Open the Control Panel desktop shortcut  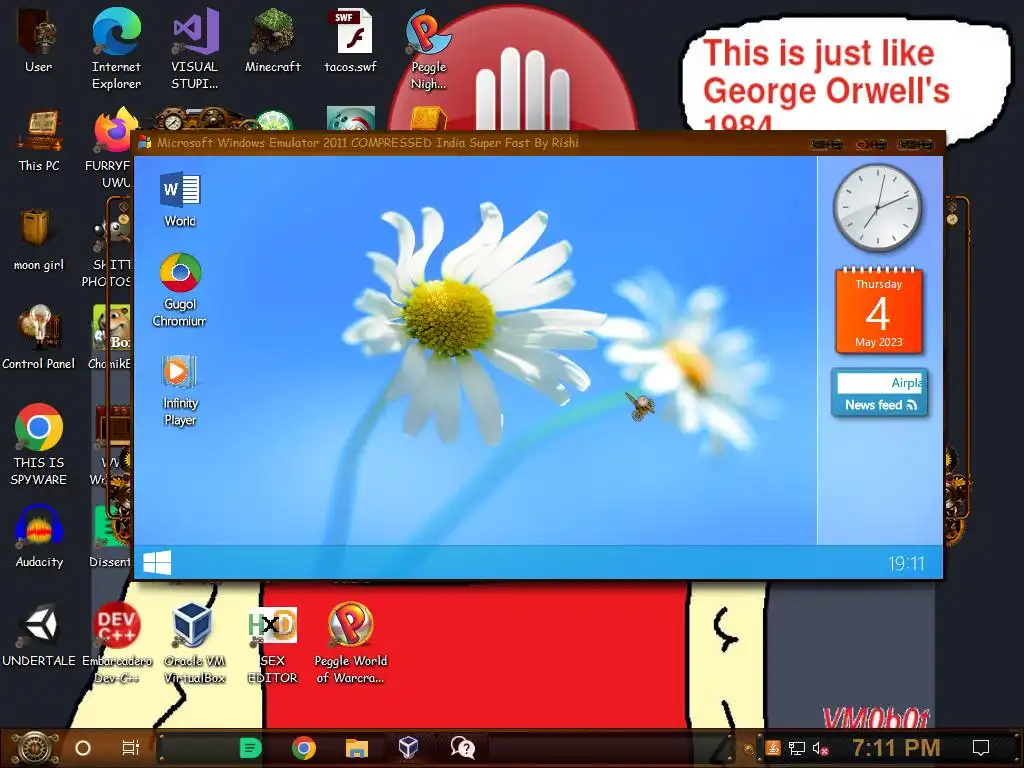pos(39,337)
